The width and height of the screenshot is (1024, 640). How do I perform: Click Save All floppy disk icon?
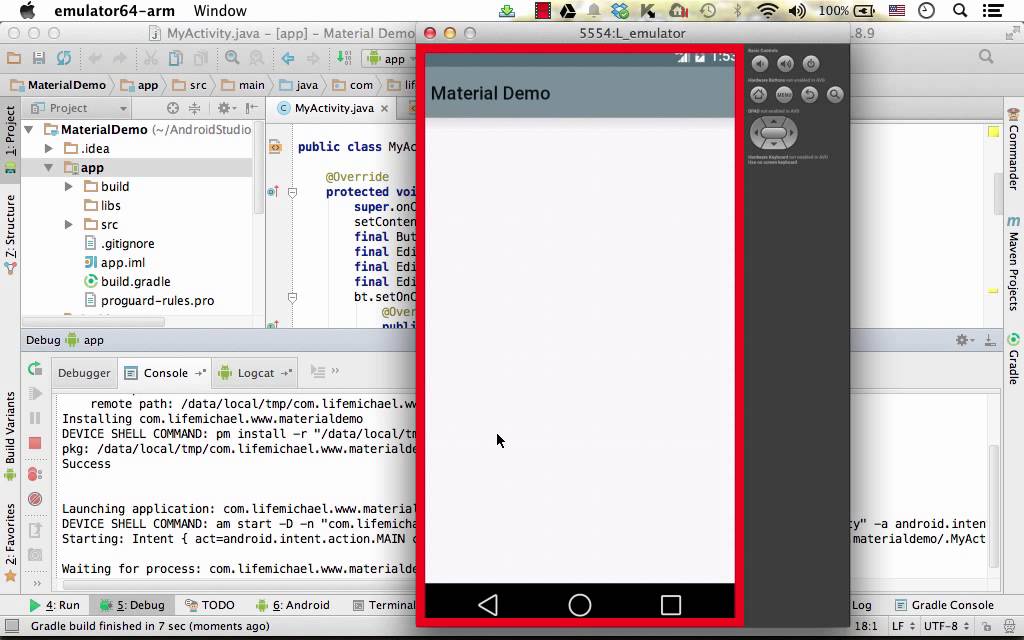[39, 58]
